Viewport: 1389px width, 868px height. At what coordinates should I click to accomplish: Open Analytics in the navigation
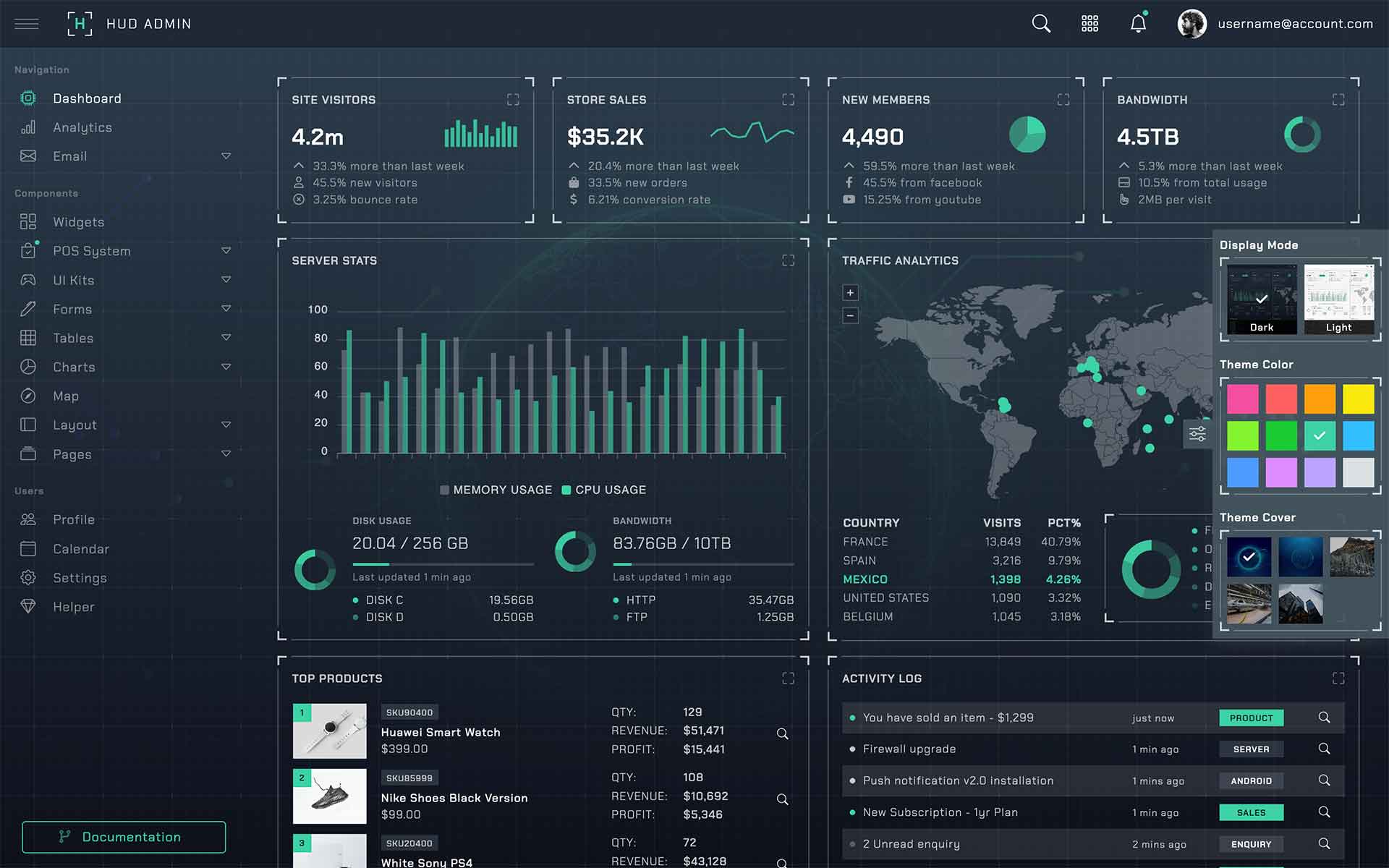tap(82, 127)
